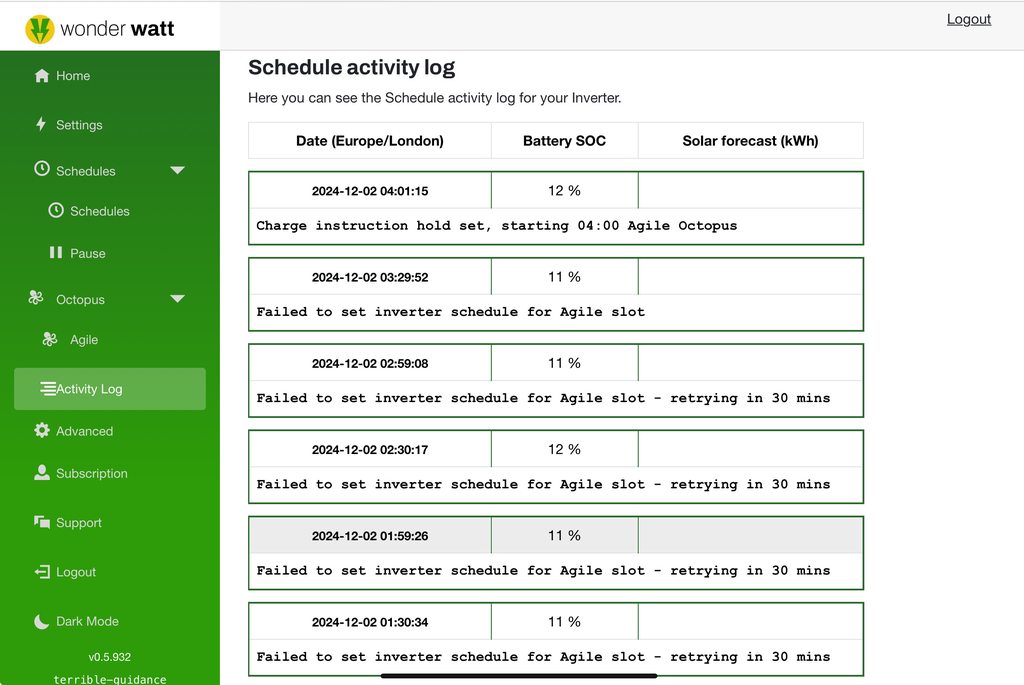Open the Activity Log menu item
The height and width of the screenshot is (685, 1024).
(x=89, y=389)
